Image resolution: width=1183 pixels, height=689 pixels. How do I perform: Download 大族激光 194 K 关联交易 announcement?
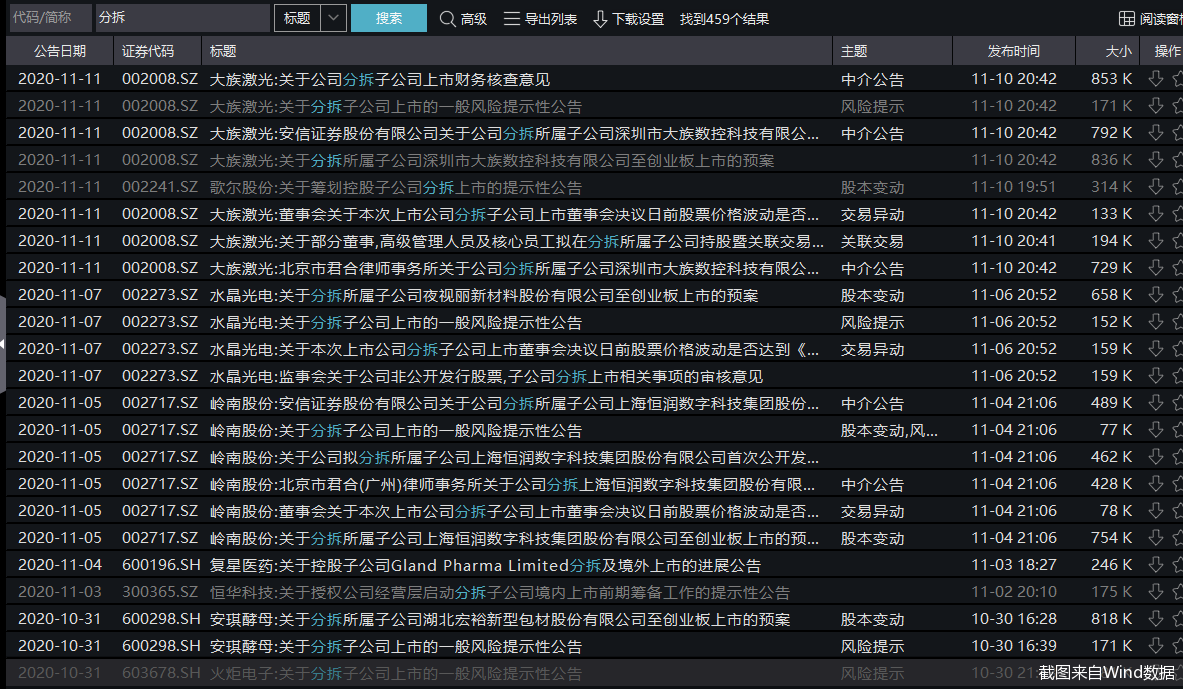[x=1155, y=241]
